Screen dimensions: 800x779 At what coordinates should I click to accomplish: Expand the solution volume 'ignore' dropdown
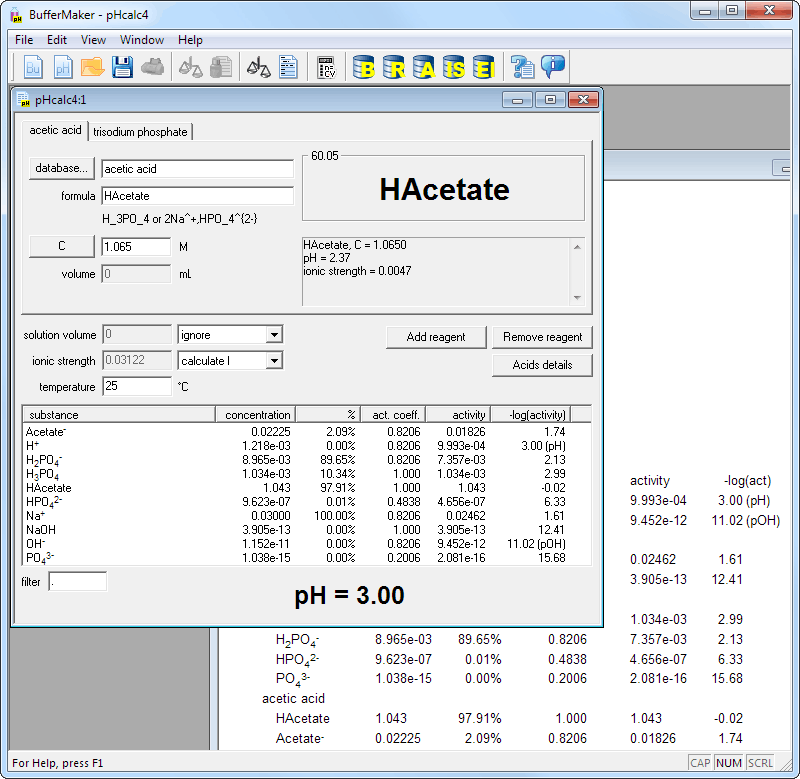tap(274, 335)
